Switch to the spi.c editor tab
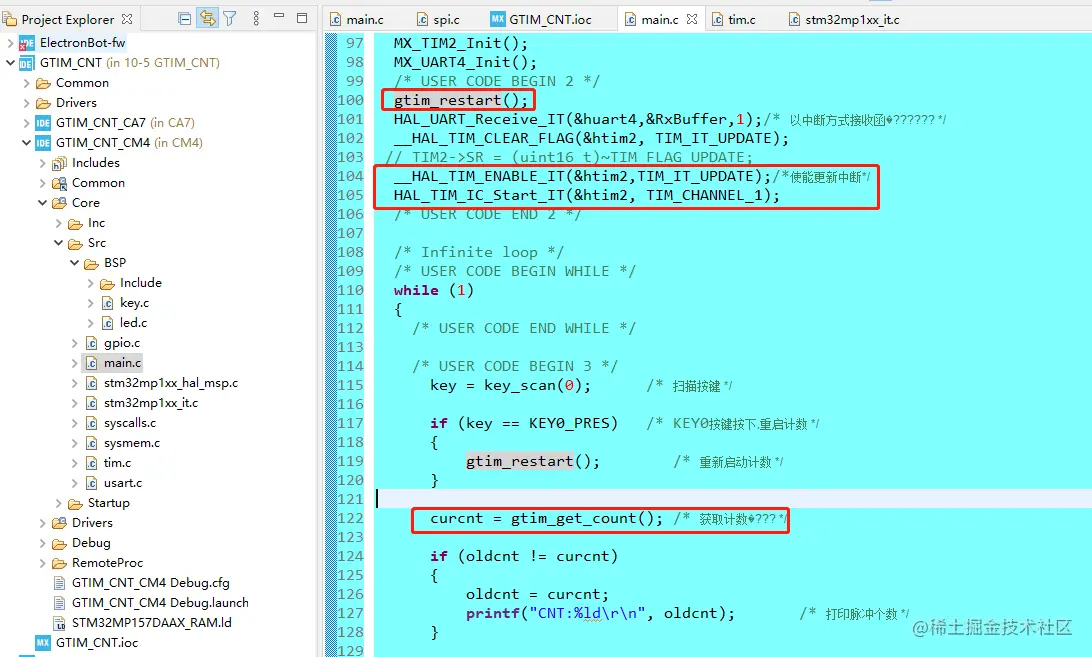The height and width of the screenshot is (657, 1092). coord(439,20)
